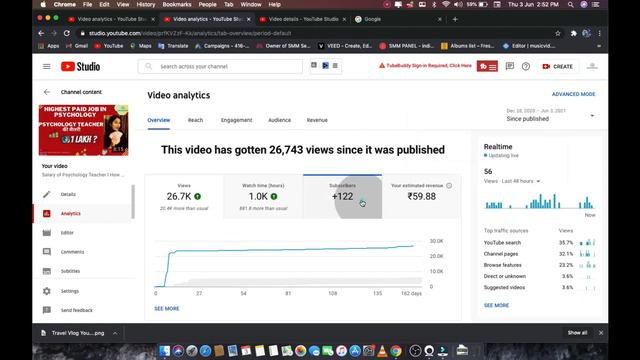Expand the Travel Vlog download options chevron

[x=115, y=333]
